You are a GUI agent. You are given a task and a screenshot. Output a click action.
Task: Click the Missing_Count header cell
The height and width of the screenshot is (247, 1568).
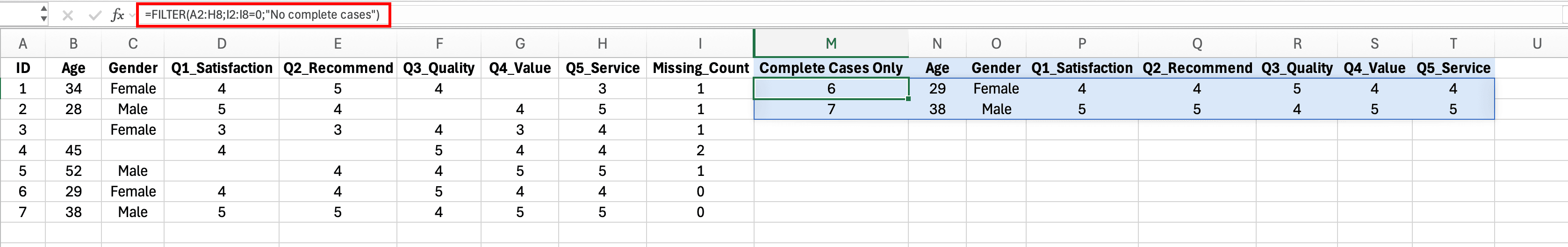(700, 68)
